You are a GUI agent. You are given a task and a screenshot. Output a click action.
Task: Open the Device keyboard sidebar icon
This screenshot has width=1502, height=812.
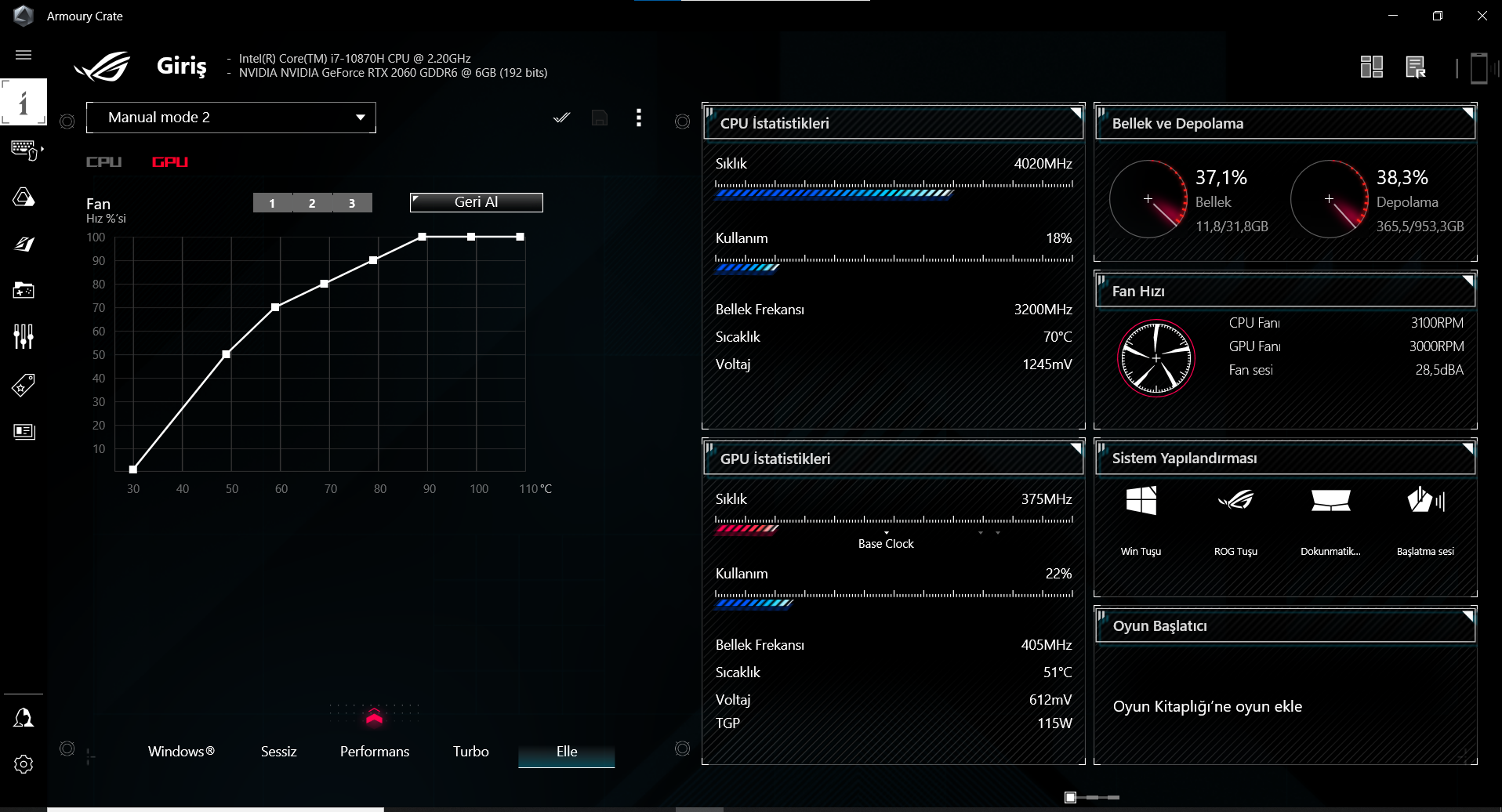pos(24,149)
